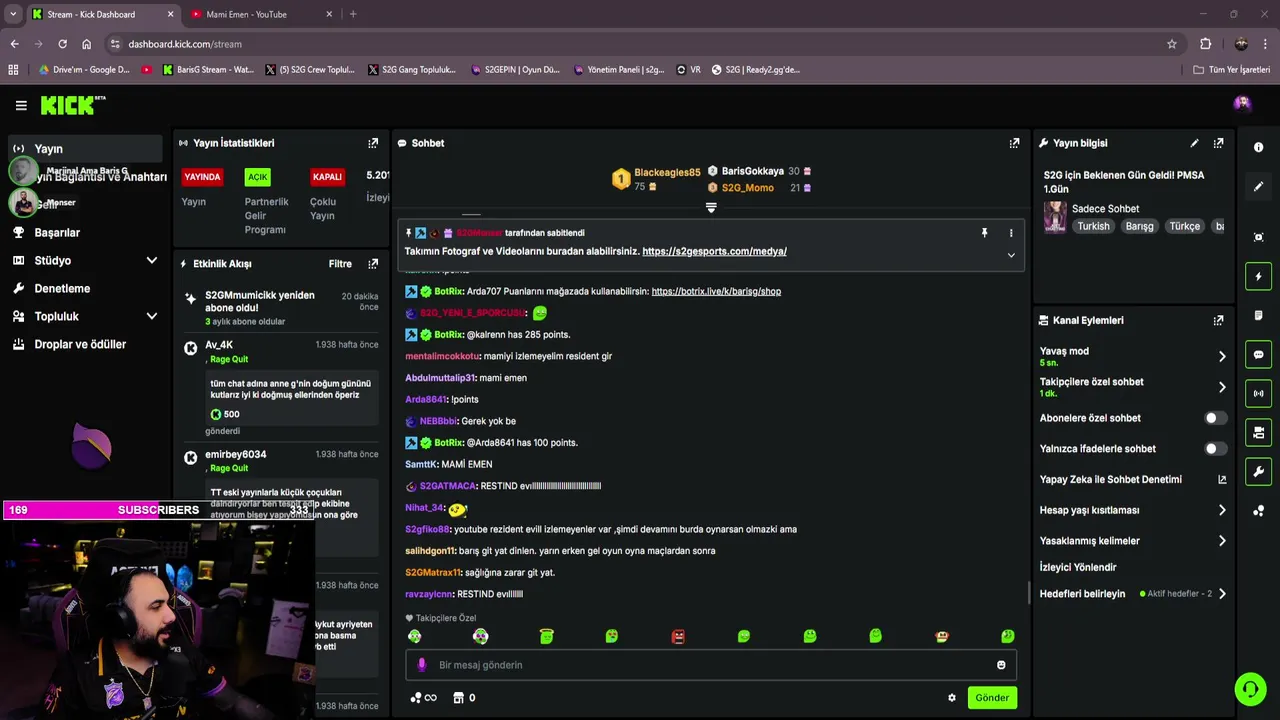This screenshot has height=720, width=1280.
Task: Pop out the Etkinlik Akışı panel
Action: (373, 264)
